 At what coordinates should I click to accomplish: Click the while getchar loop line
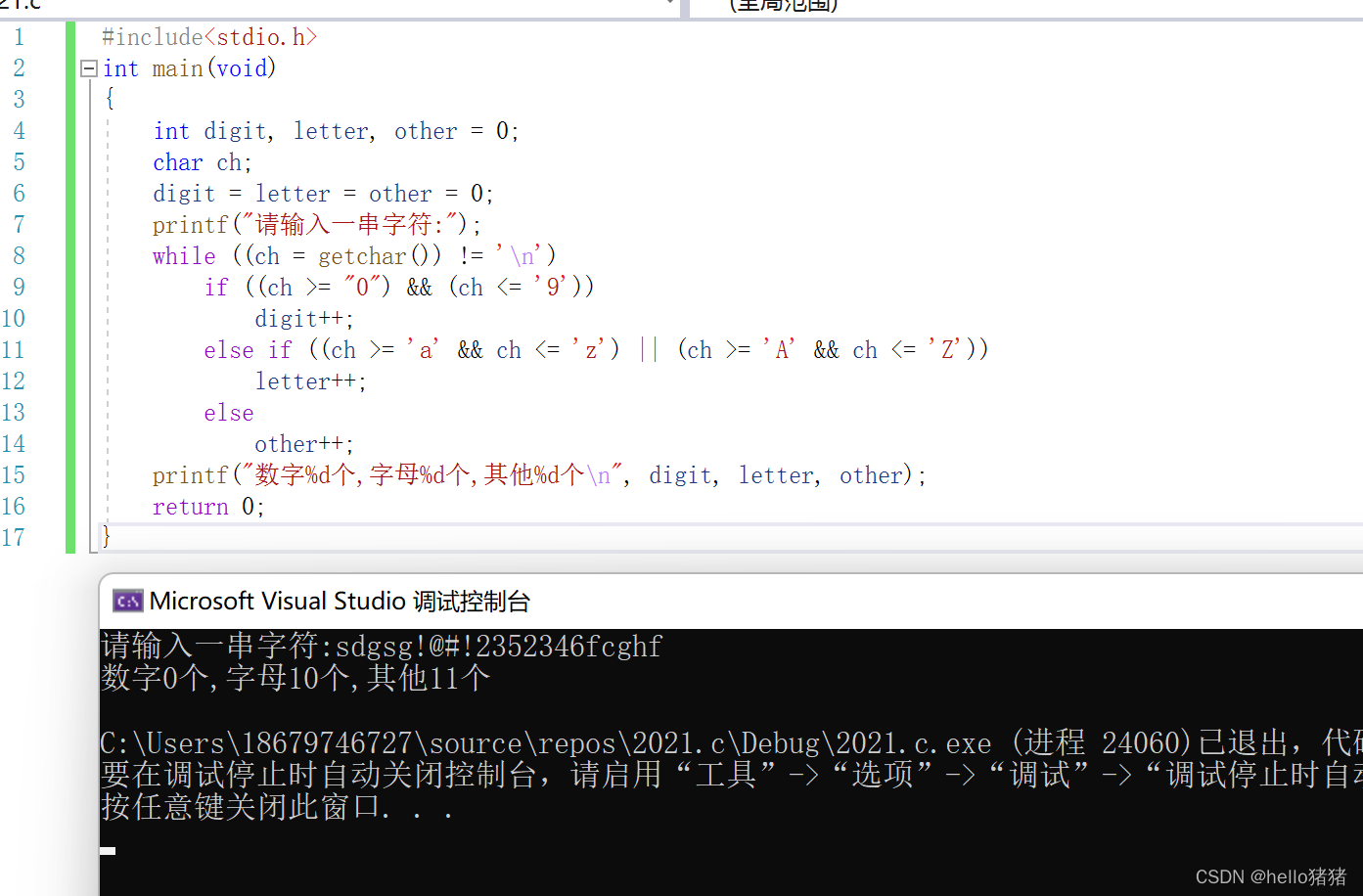(x=354, y=256)
